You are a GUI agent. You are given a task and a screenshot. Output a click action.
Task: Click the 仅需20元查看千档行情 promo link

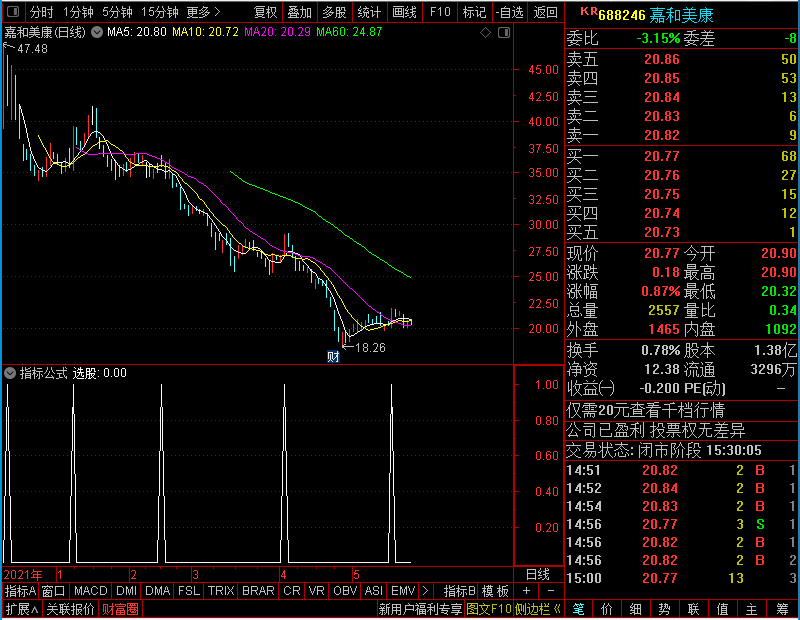tap(645, 410)
